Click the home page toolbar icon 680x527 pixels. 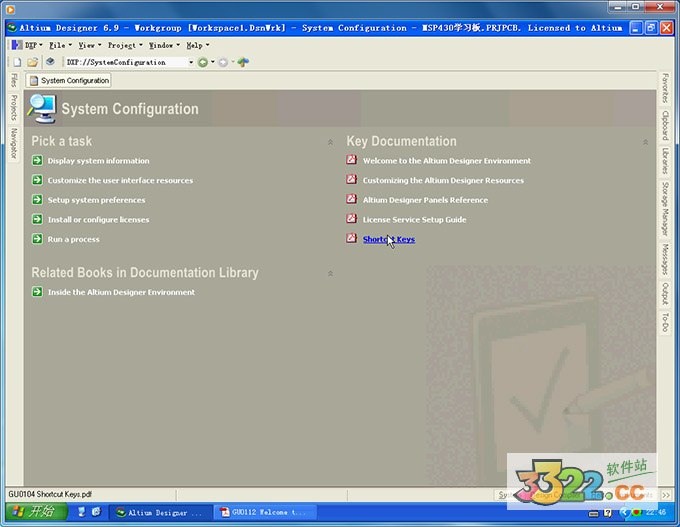[x=243, y=62]
